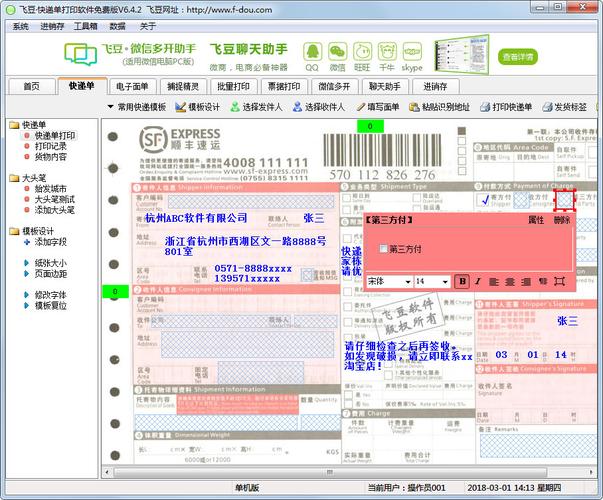Screen dimensions: 603x500
Task: Expand 模板复位 in sidebar
Action: pyautogui.click(x=45, y=306)
